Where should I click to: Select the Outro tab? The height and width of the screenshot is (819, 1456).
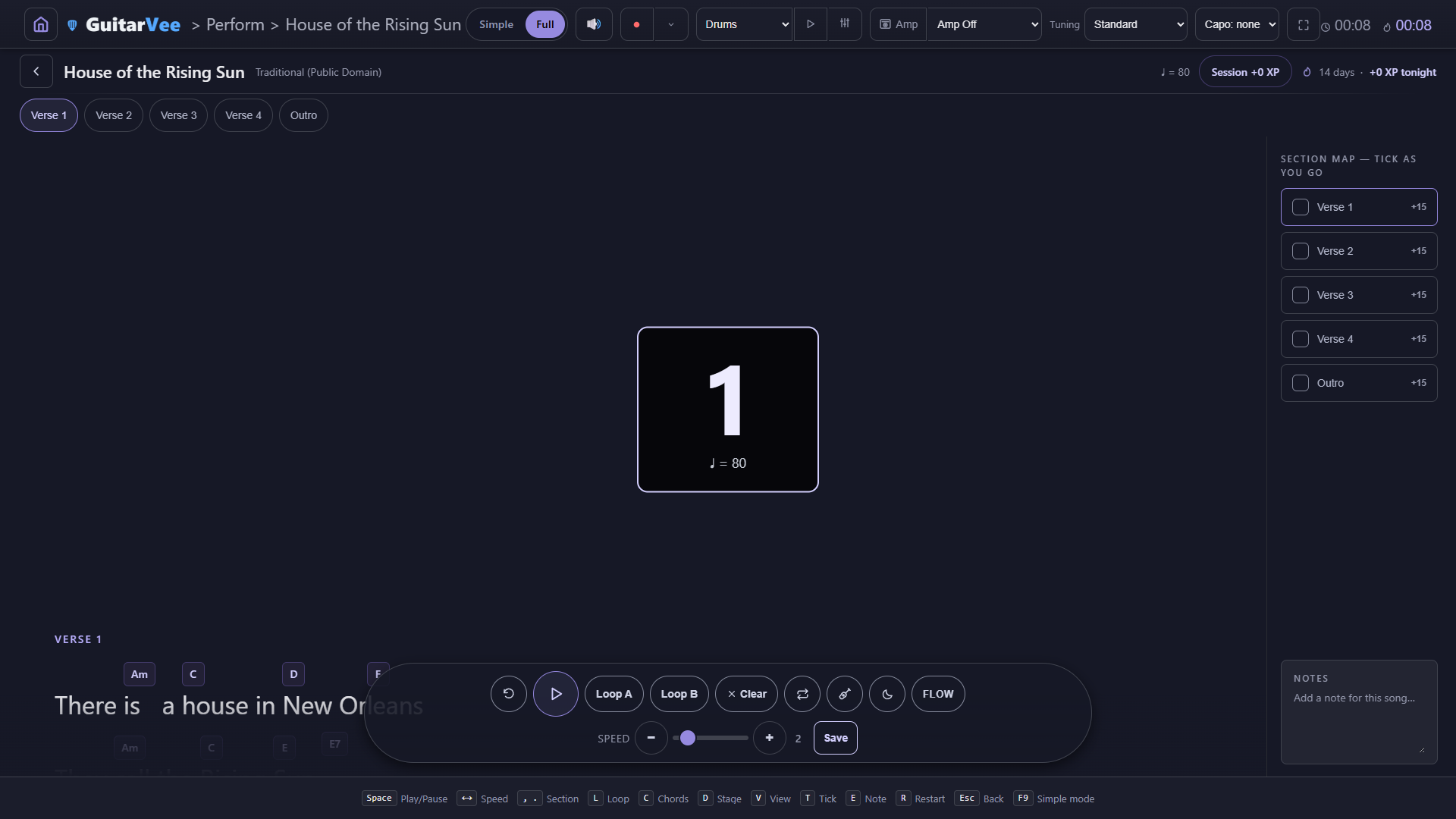(303, 115)
